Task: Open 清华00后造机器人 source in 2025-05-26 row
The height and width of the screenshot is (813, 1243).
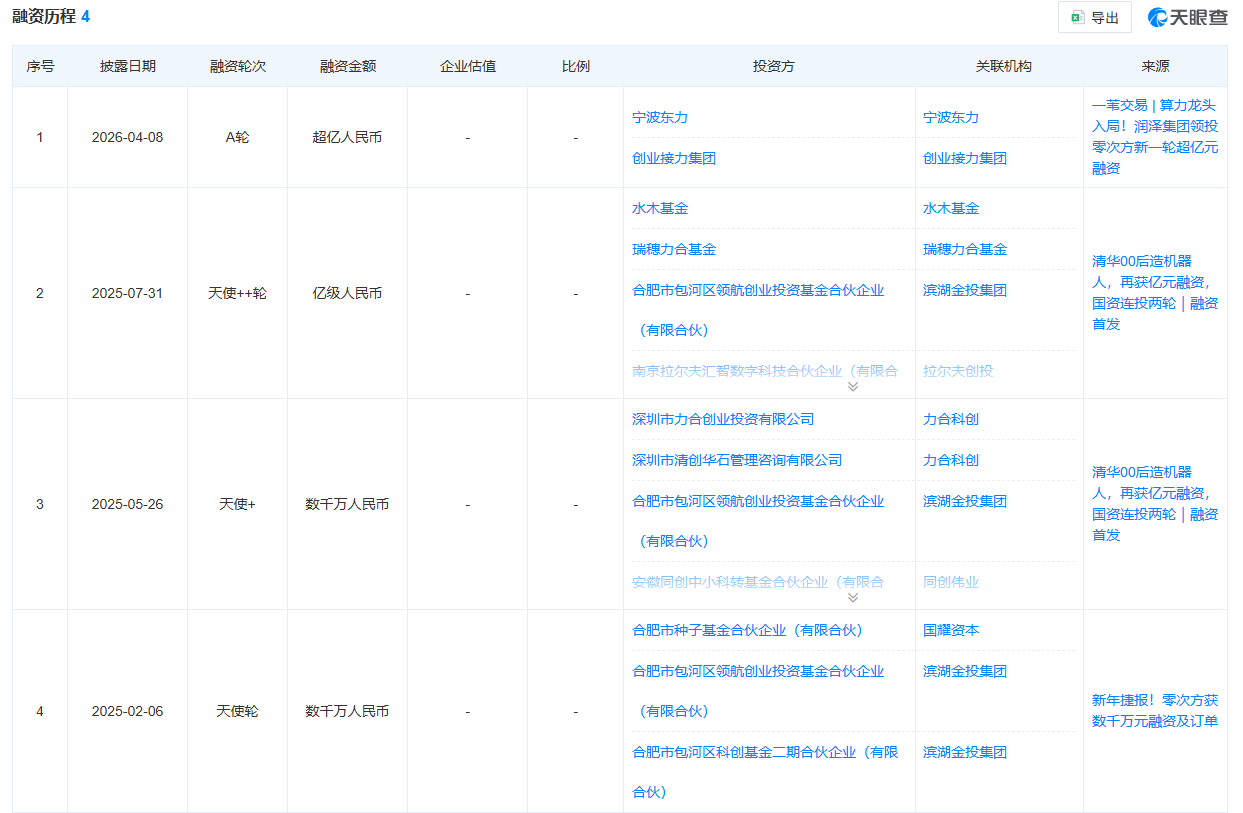Action: (x=1155, y=503)
